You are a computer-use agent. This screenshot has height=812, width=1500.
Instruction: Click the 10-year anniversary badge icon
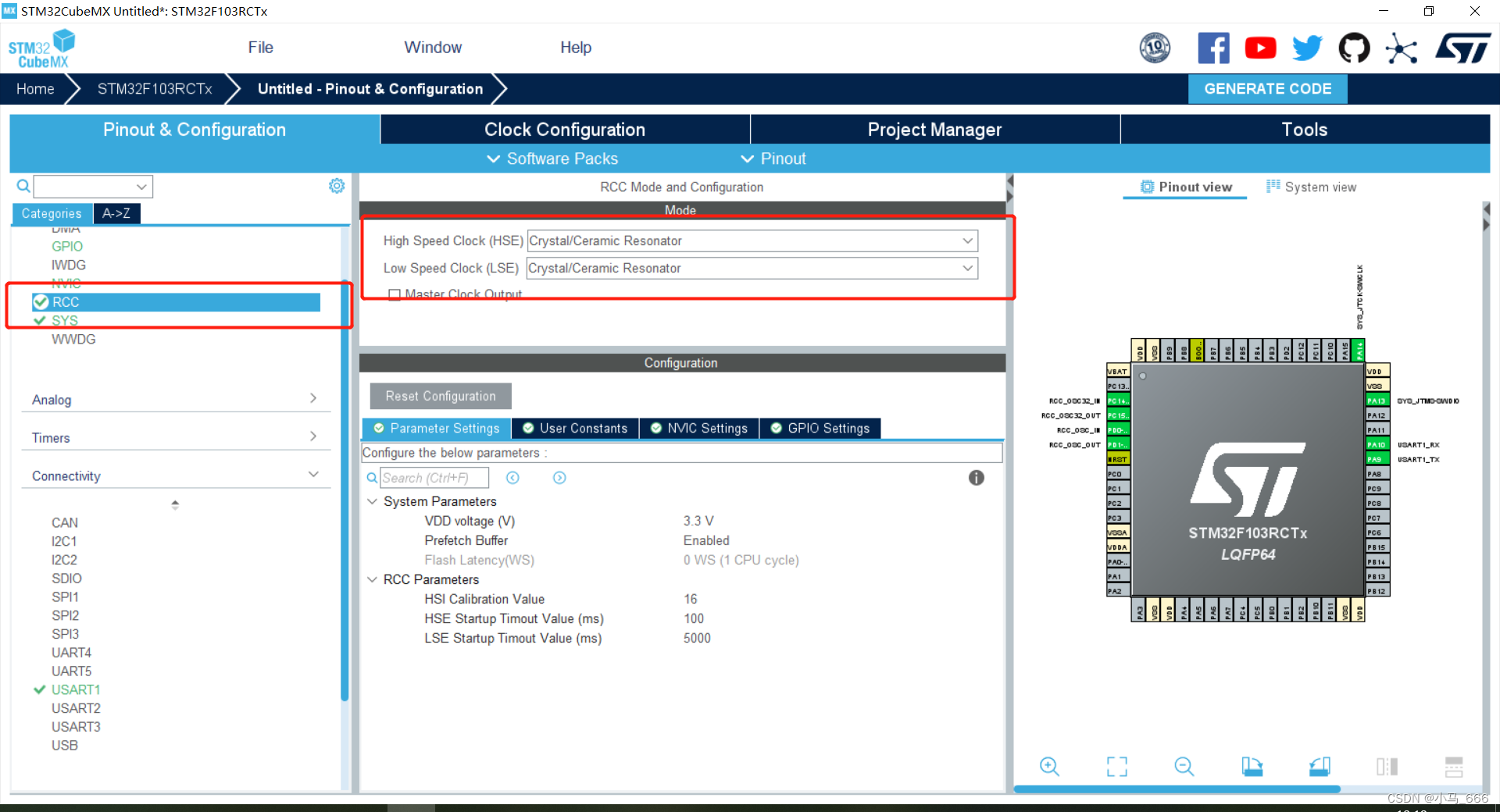[1155, 48]
